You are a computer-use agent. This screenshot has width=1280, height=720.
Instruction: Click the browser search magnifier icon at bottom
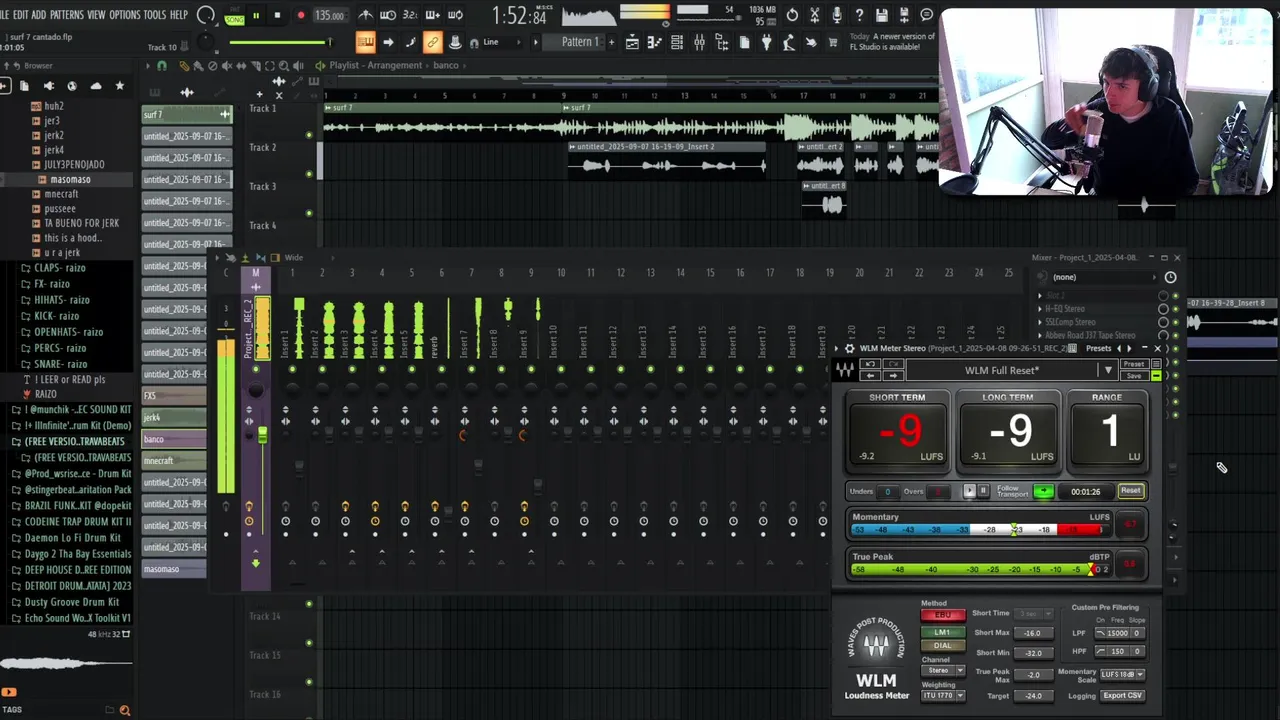125,710
